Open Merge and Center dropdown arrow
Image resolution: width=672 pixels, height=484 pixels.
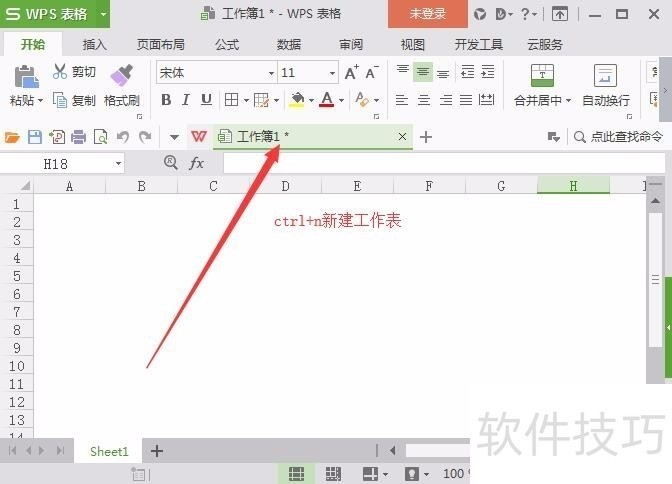569,101
